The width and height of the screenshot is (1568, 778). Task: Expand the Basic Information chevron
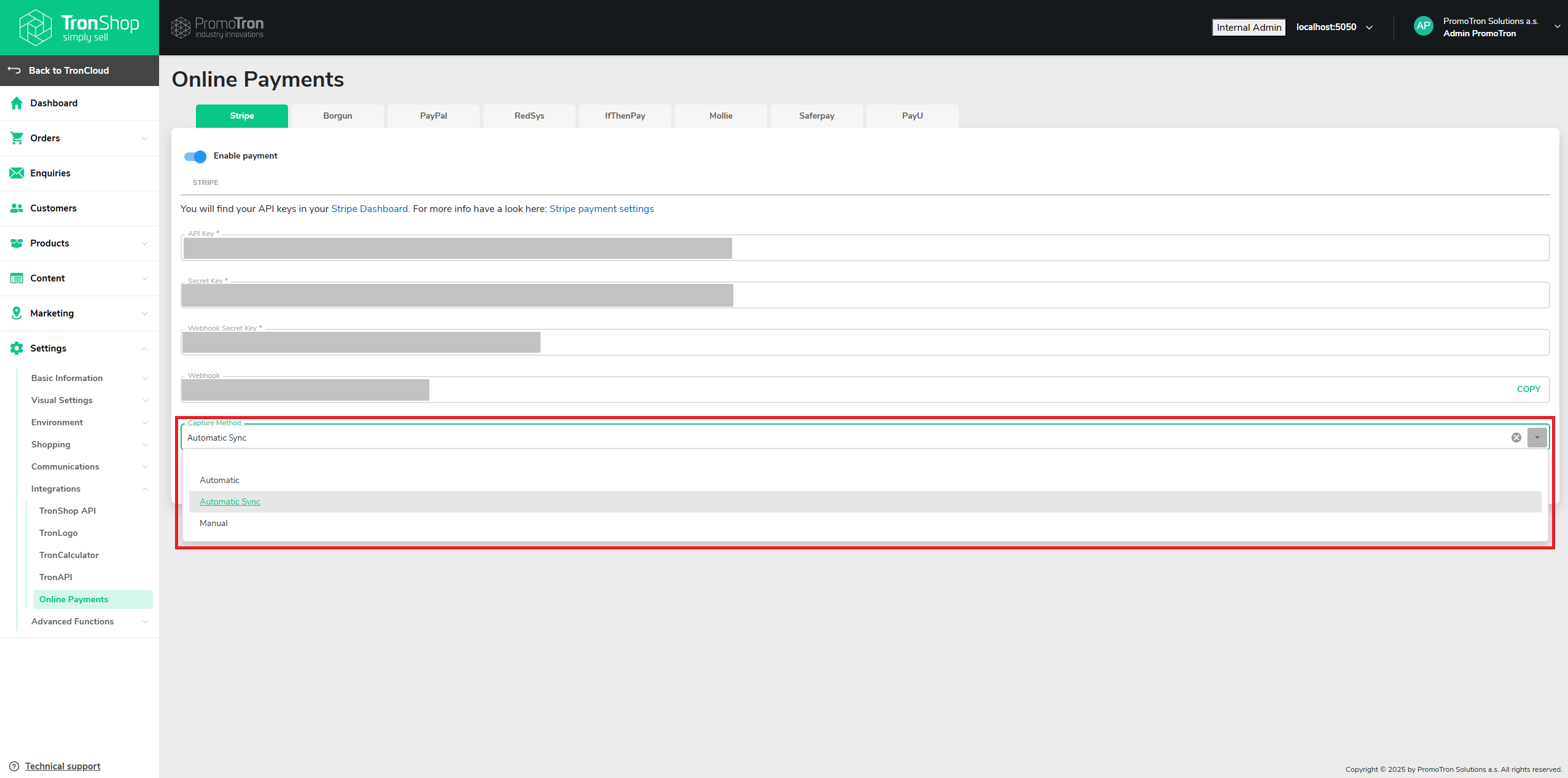tap(146, 378)
